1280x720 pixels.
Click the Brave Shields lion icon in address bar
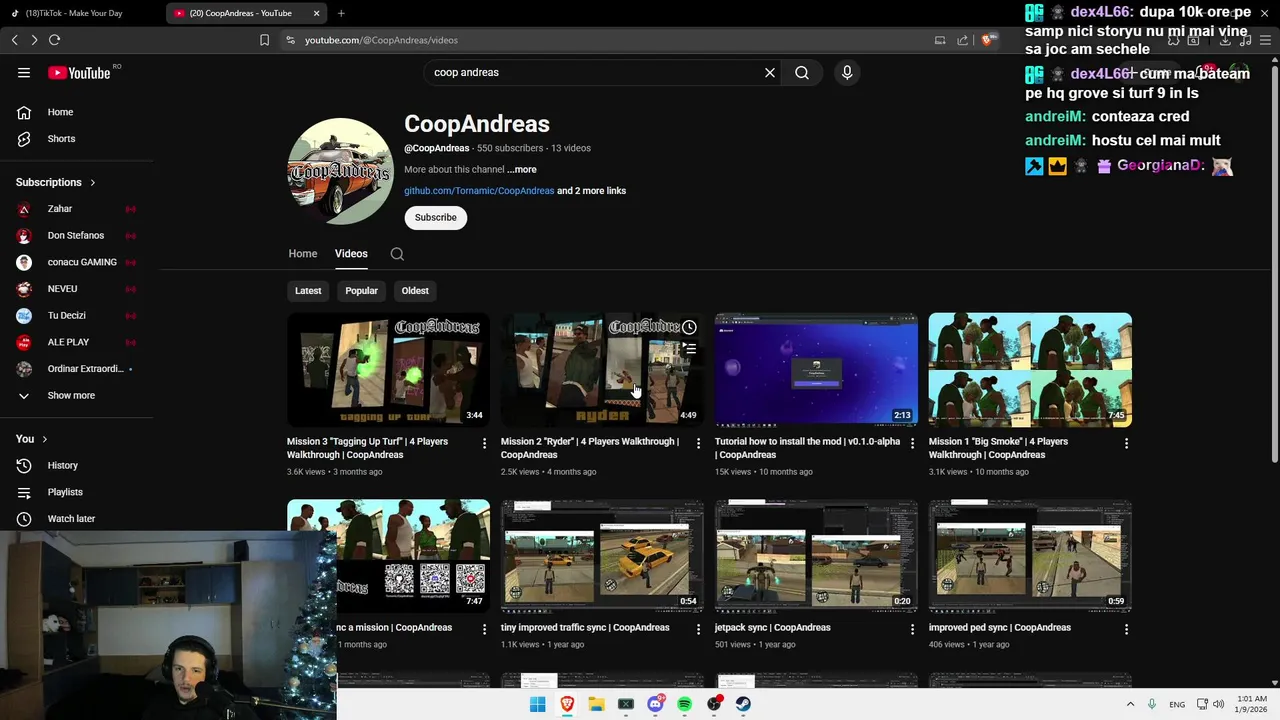pyautogui.click(x=988, y=40)
